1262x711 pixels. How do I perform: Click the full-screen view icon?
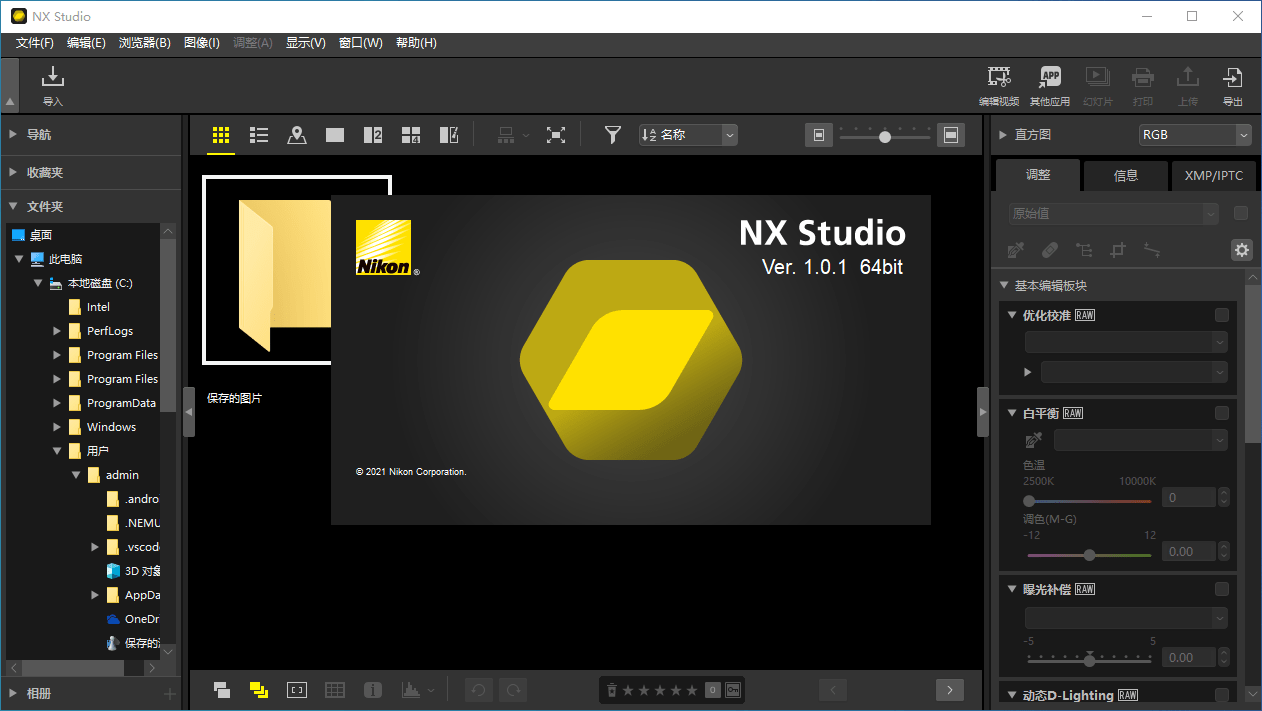click(556, 135)
